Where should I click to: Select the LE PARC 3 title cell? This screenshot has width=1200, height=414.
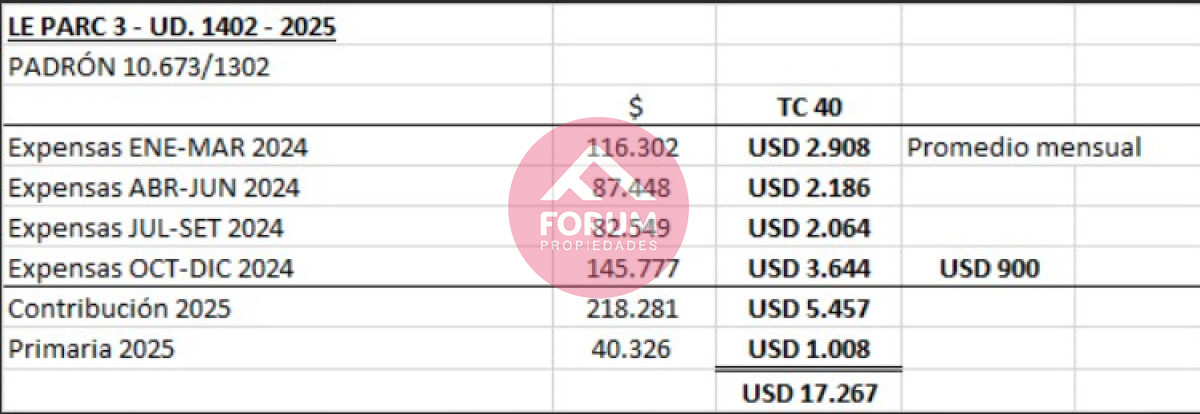pyautogui.click(x=171, y=26)
